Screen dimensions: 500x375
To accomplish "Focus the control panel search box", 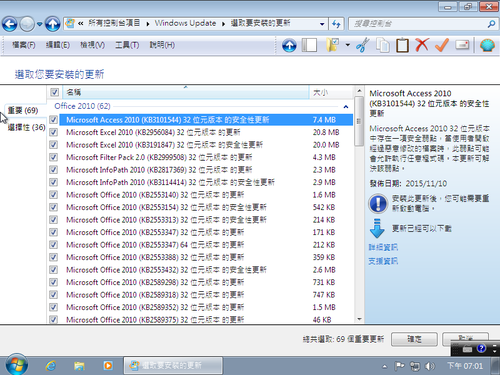I will coord(418,24).
